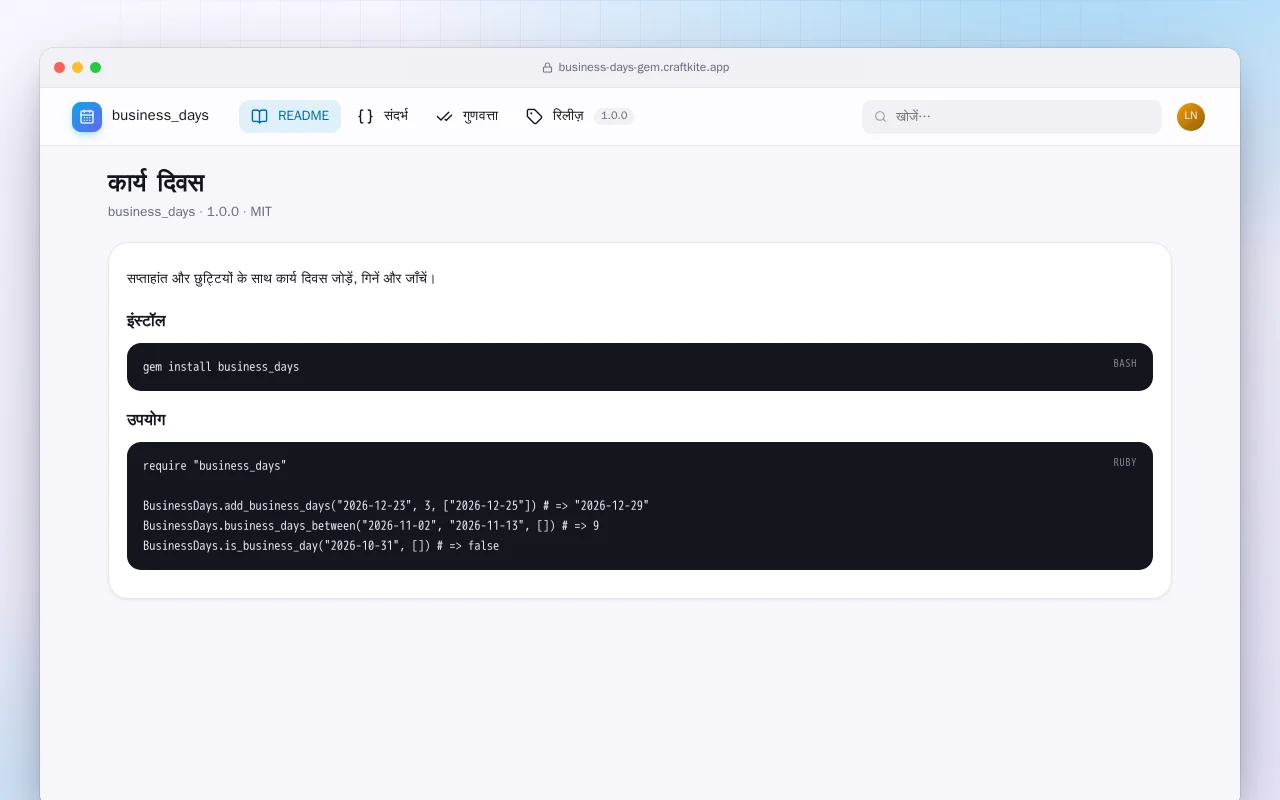Click the tag icon beside रिलीज़

tap(534, 116)
